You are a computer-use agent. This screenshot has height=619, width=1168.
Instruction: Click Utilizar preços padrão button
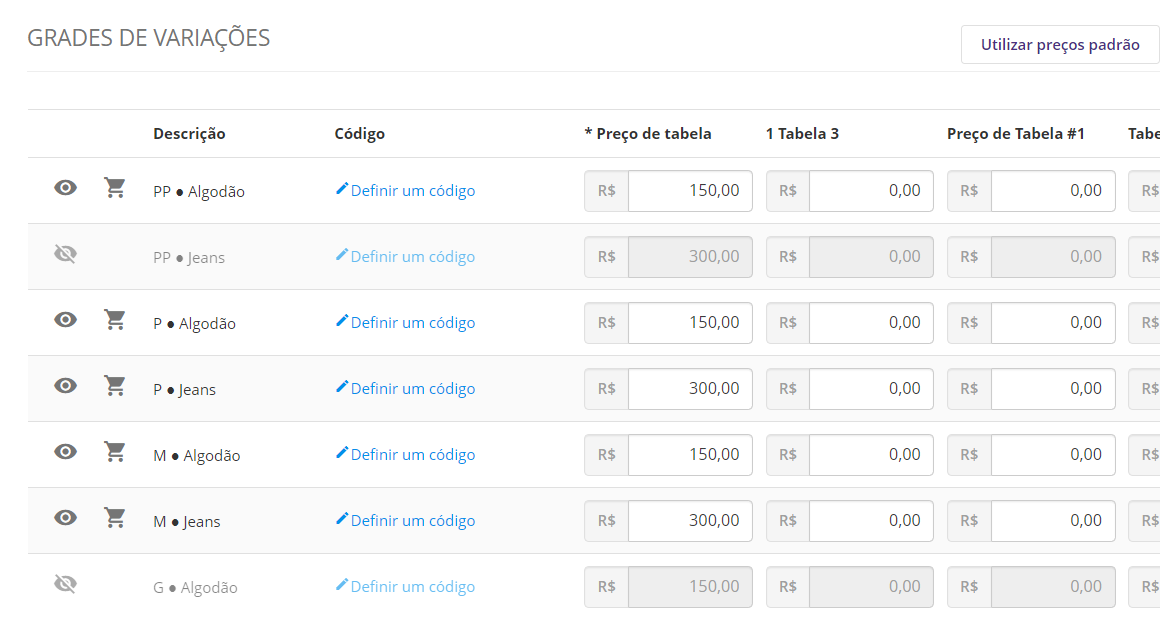1060,45
